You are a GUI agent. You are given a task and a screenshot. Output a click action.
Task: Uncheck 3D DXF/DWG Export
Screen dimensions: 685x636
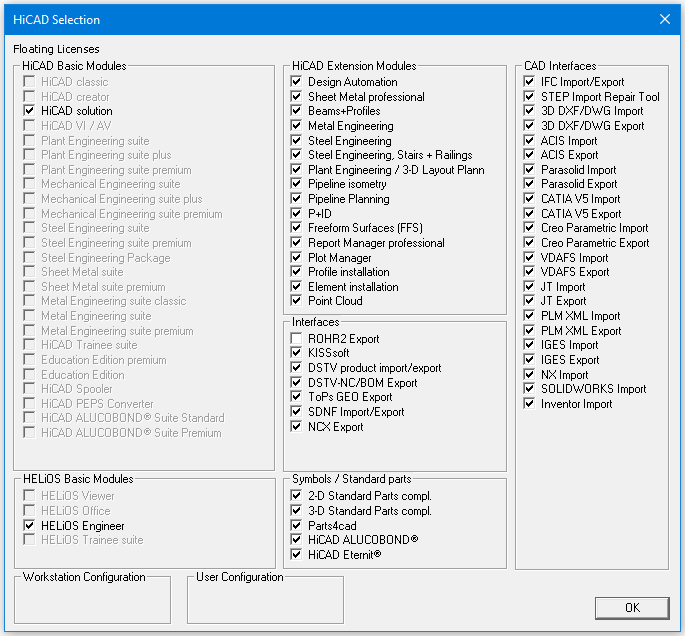529,126
